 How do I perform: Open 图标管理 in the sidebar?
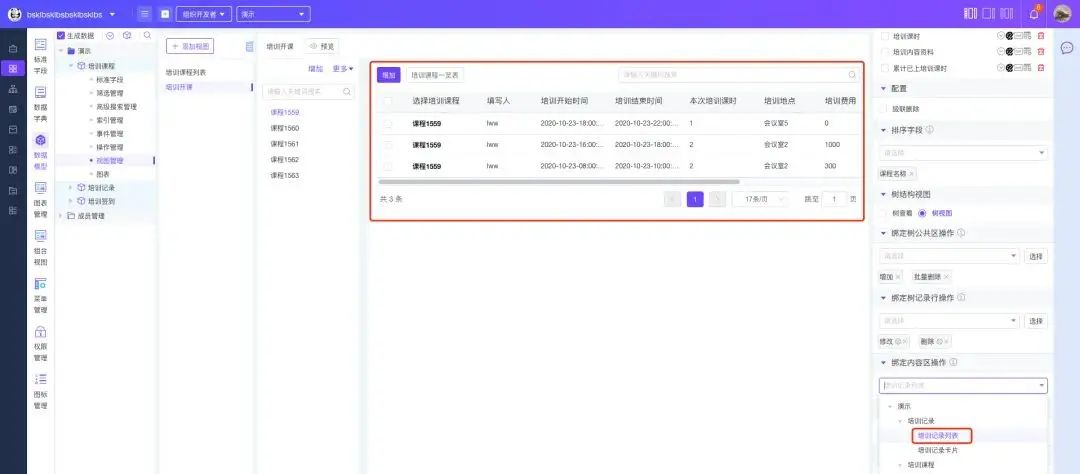[41, 390]
